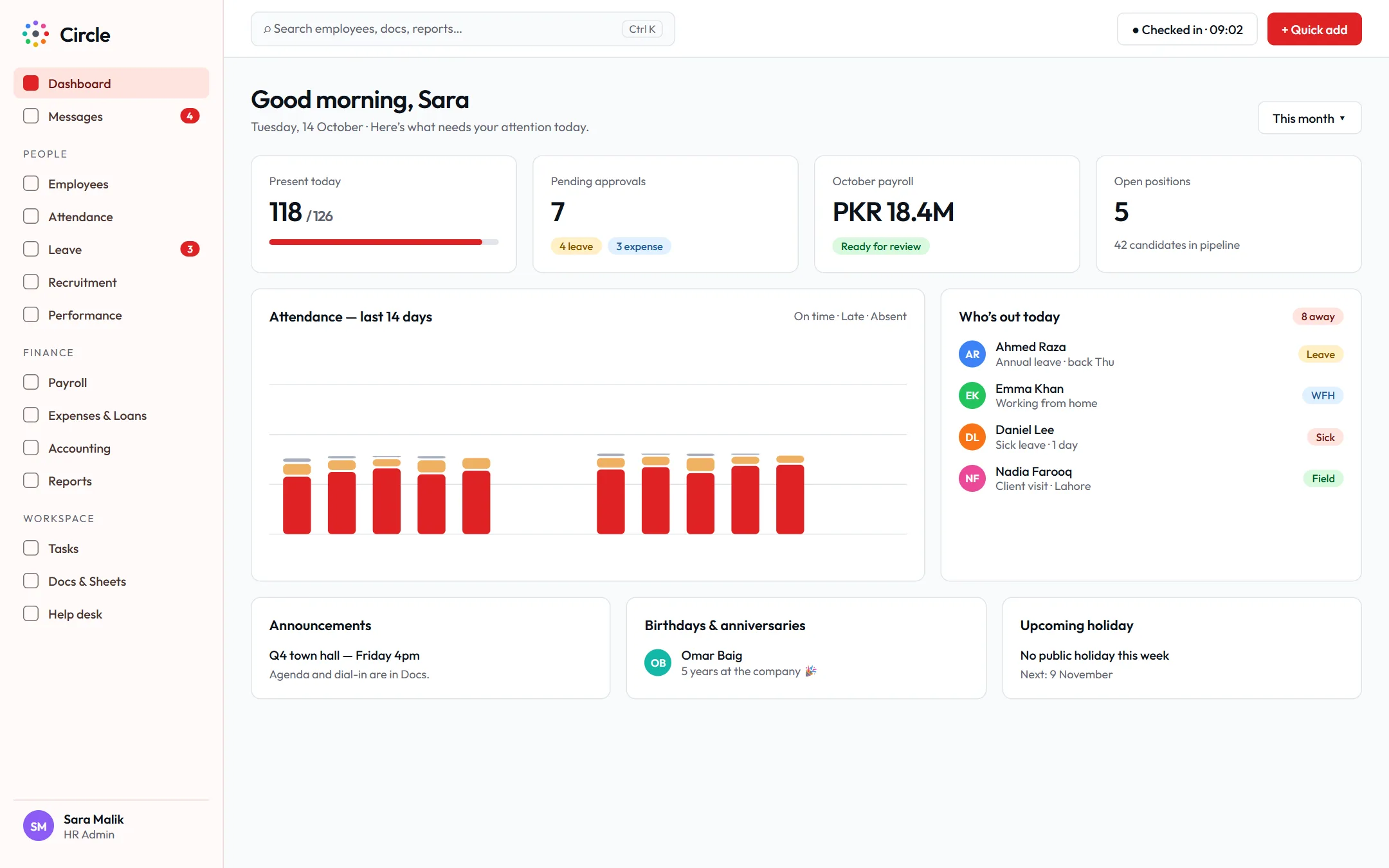The height and width of the screenshot is (868, 1389).
Task: Click the Tasks sidebar icon
Action: (31, 548)
